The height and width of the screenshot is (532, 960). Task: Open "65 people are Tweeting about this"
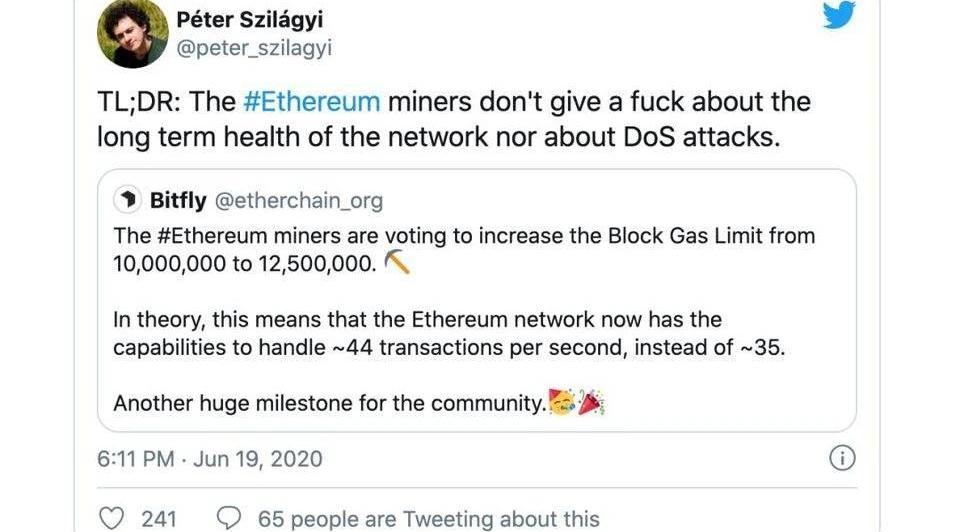(428, 519)
